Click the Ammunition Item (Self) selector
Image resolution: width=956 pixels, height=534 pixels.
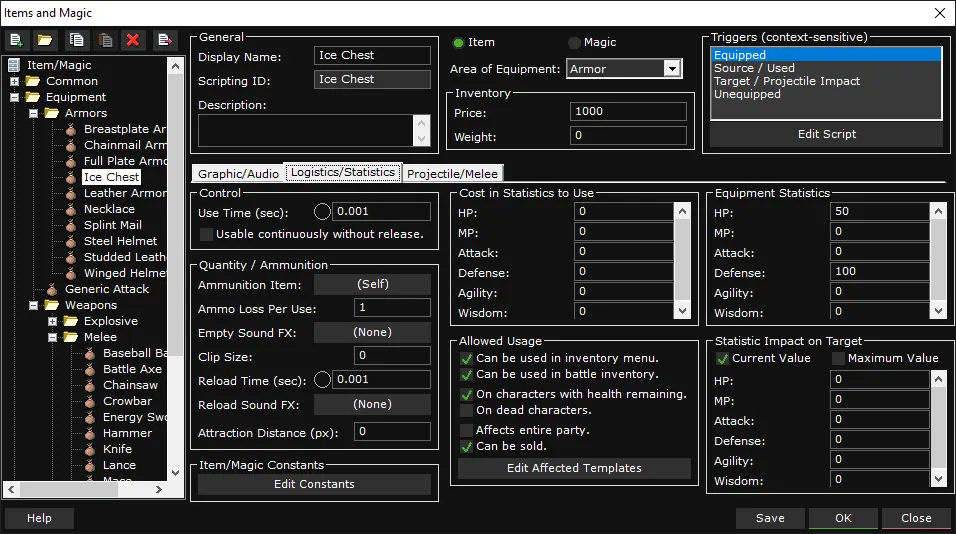373,284
